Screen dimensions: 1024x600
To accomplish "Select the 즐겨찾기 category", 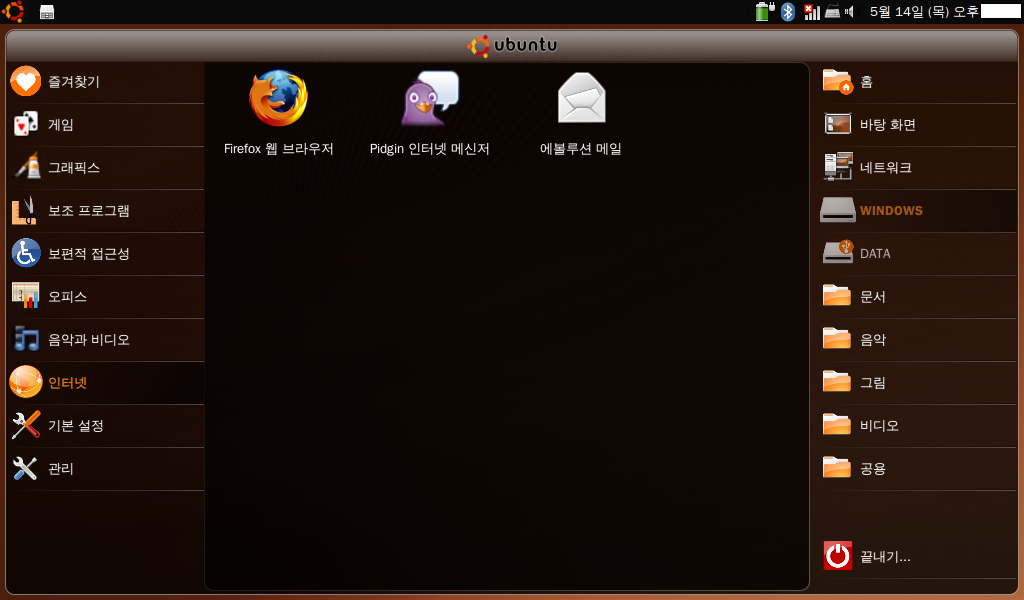I will point(106,82).
